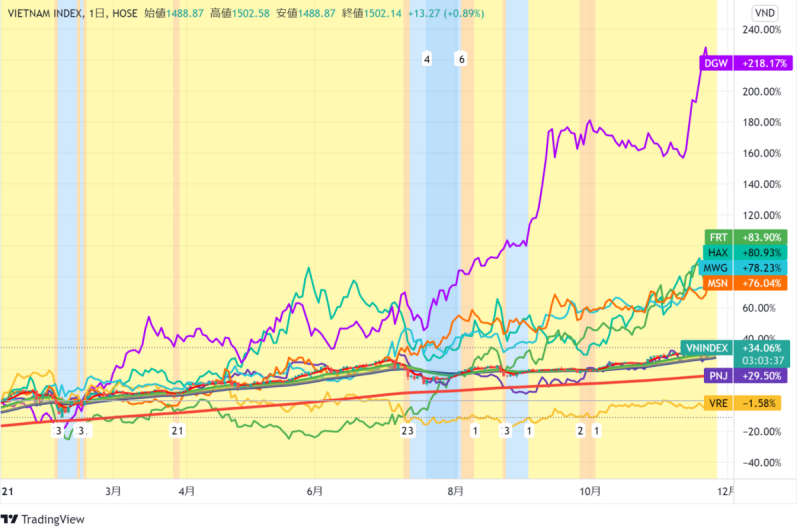Select the MSN +76.04% price label
800x531 pixels.
point(745,283)
